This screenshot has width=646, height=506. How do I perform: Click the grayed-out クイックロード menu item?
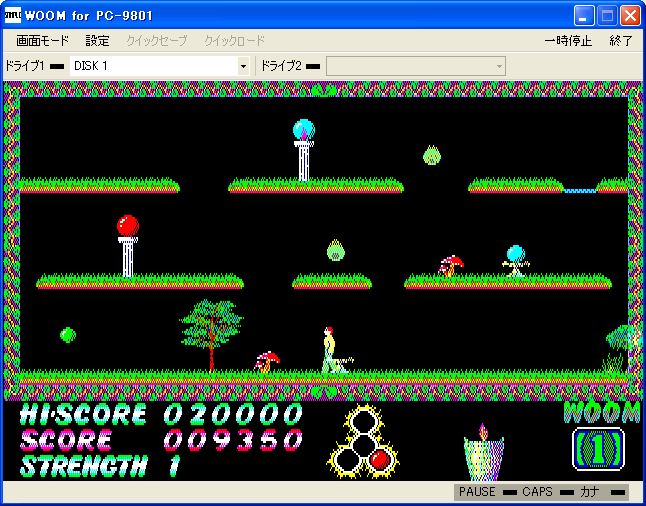coord(234,41)
